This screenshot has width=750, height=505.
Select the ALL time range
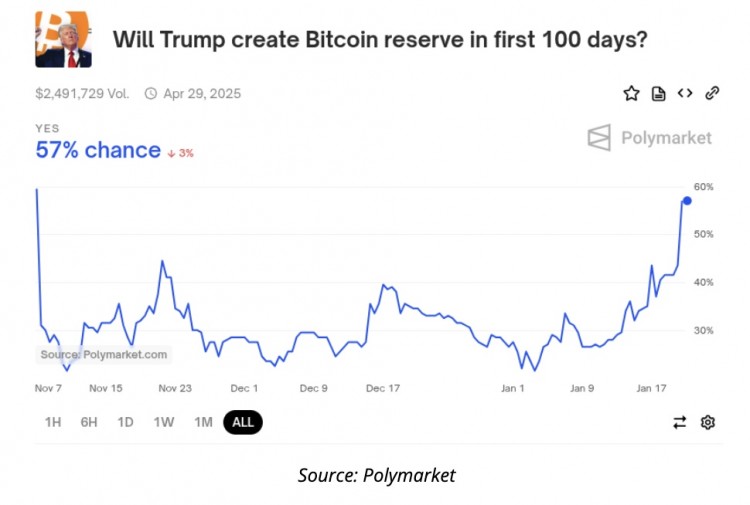243,422
